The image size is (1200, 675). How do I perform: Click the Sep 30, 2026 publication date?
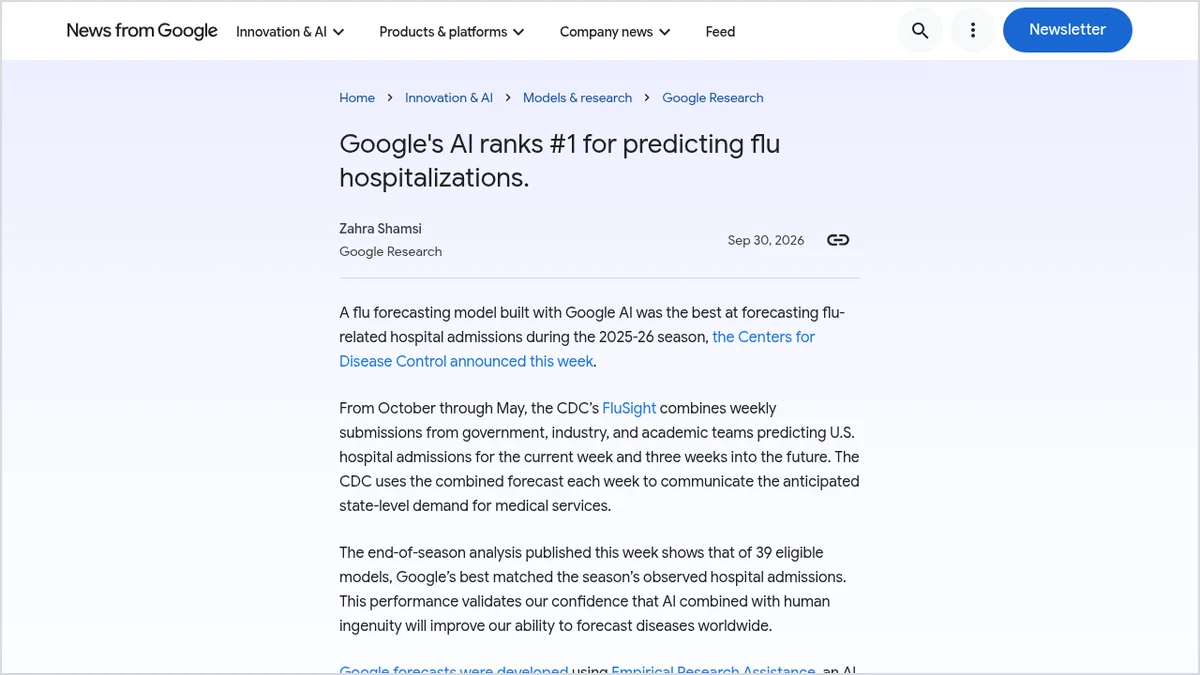[766, 240]
